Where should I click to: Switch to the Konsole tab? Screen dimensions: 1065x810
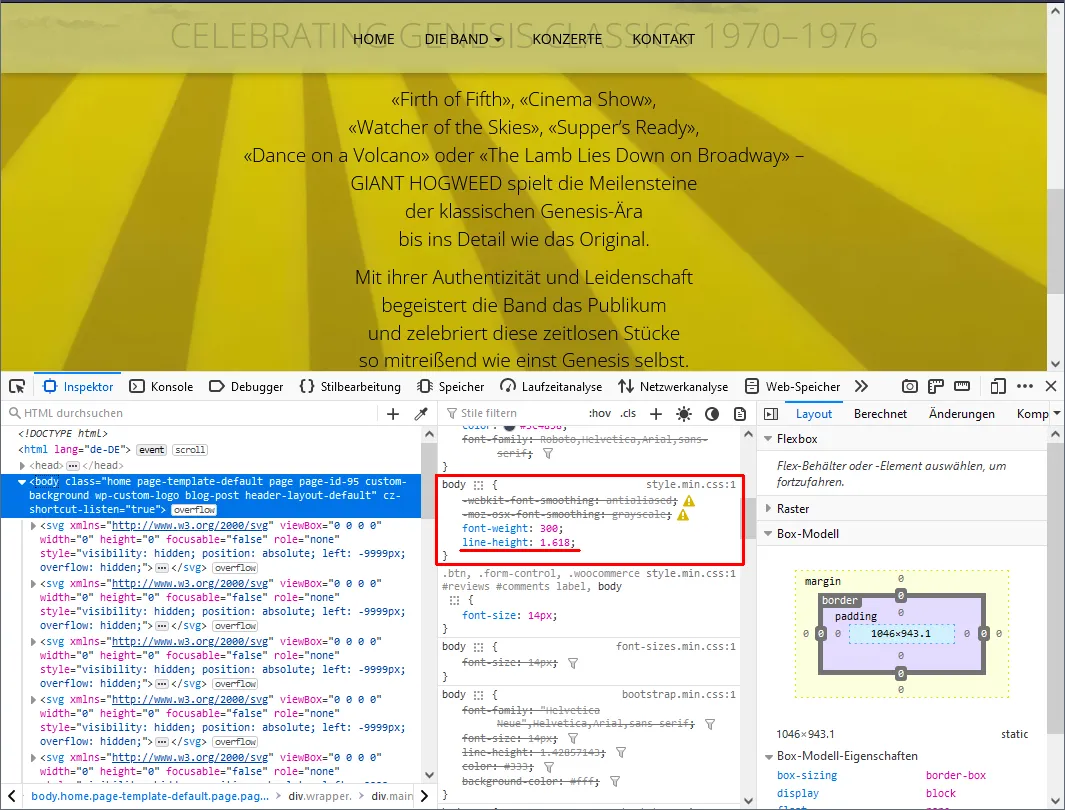pyautogui.click(x=162, y=386)
